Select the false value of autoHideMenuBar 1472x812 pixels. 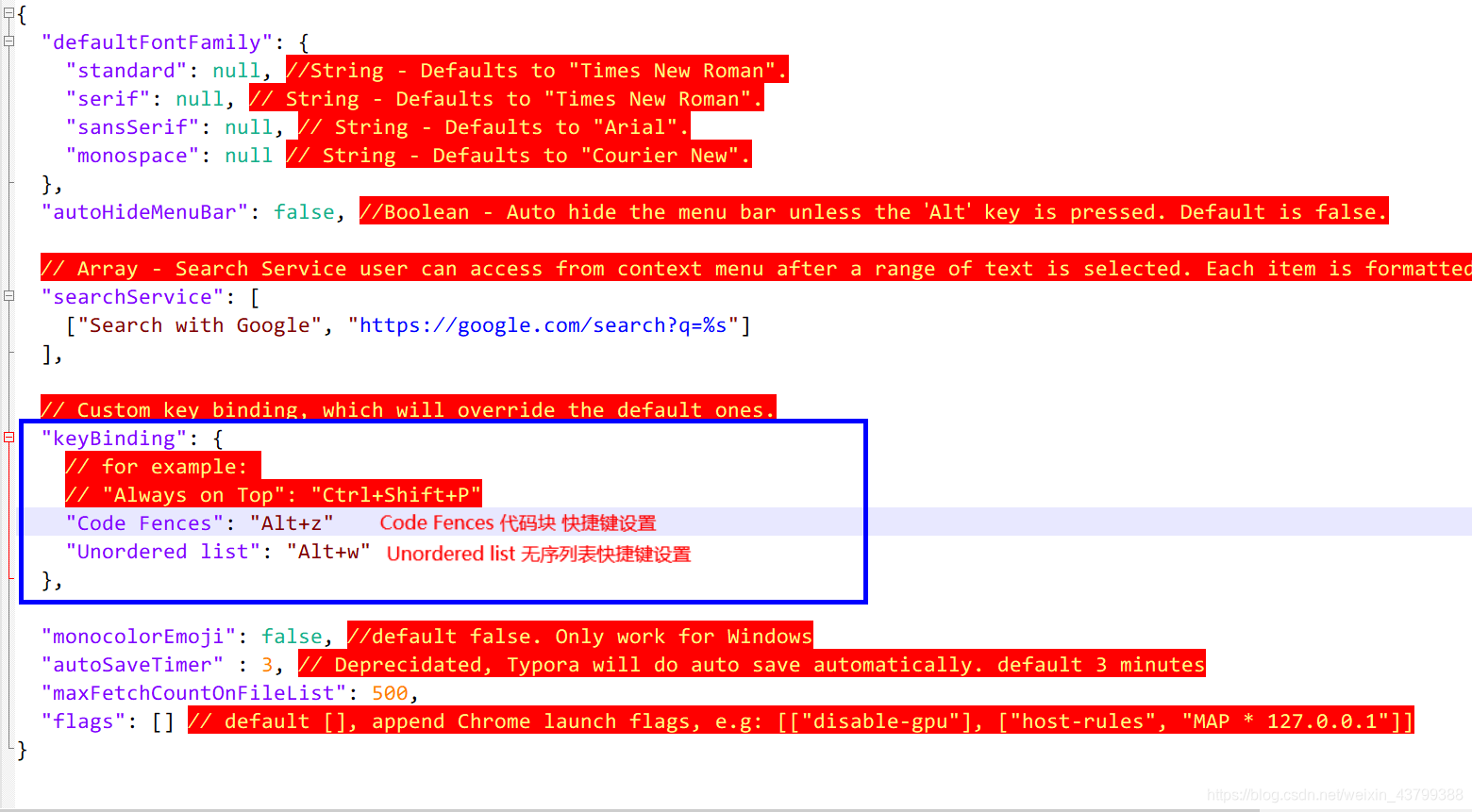pos(304,212)
